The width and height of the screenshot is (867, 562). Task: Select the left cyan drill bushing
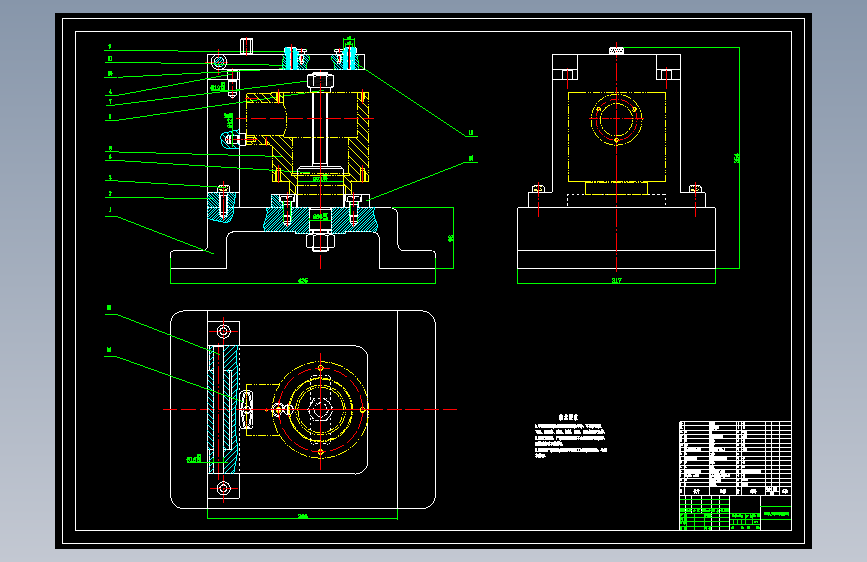pyautogui.click(x=291, y=58)
